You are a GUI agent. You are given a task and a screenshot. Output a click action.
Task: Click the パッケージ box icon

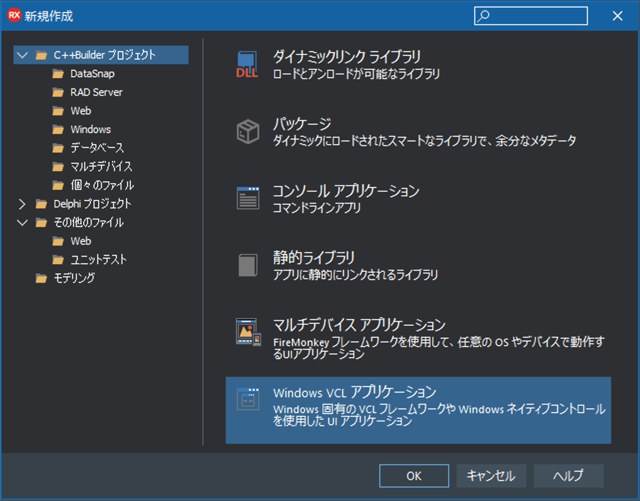pyautogui.click(x=248, y=131)
